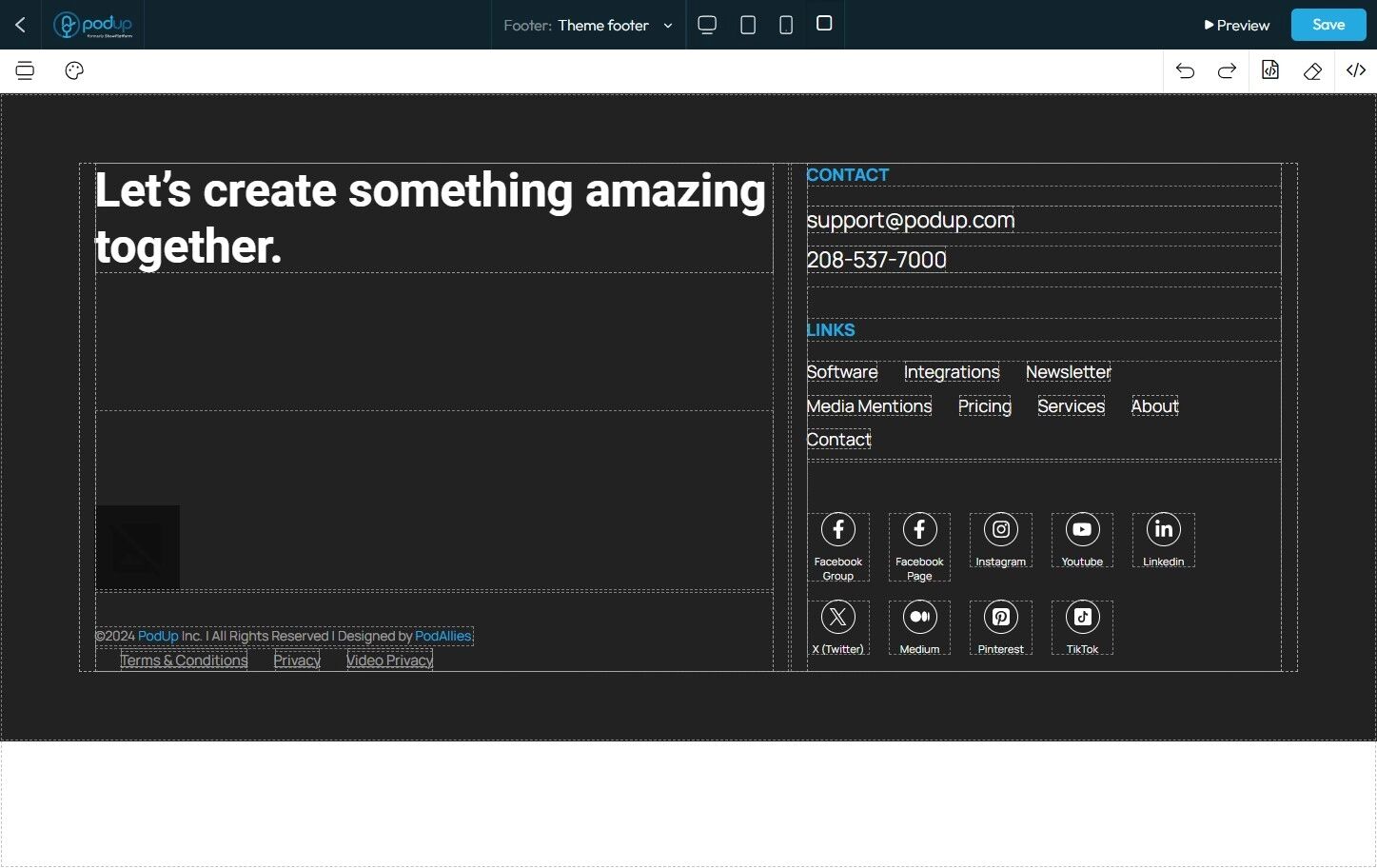Click the TikTok social icon
1377x868 pixels.
pos(1082,618)
